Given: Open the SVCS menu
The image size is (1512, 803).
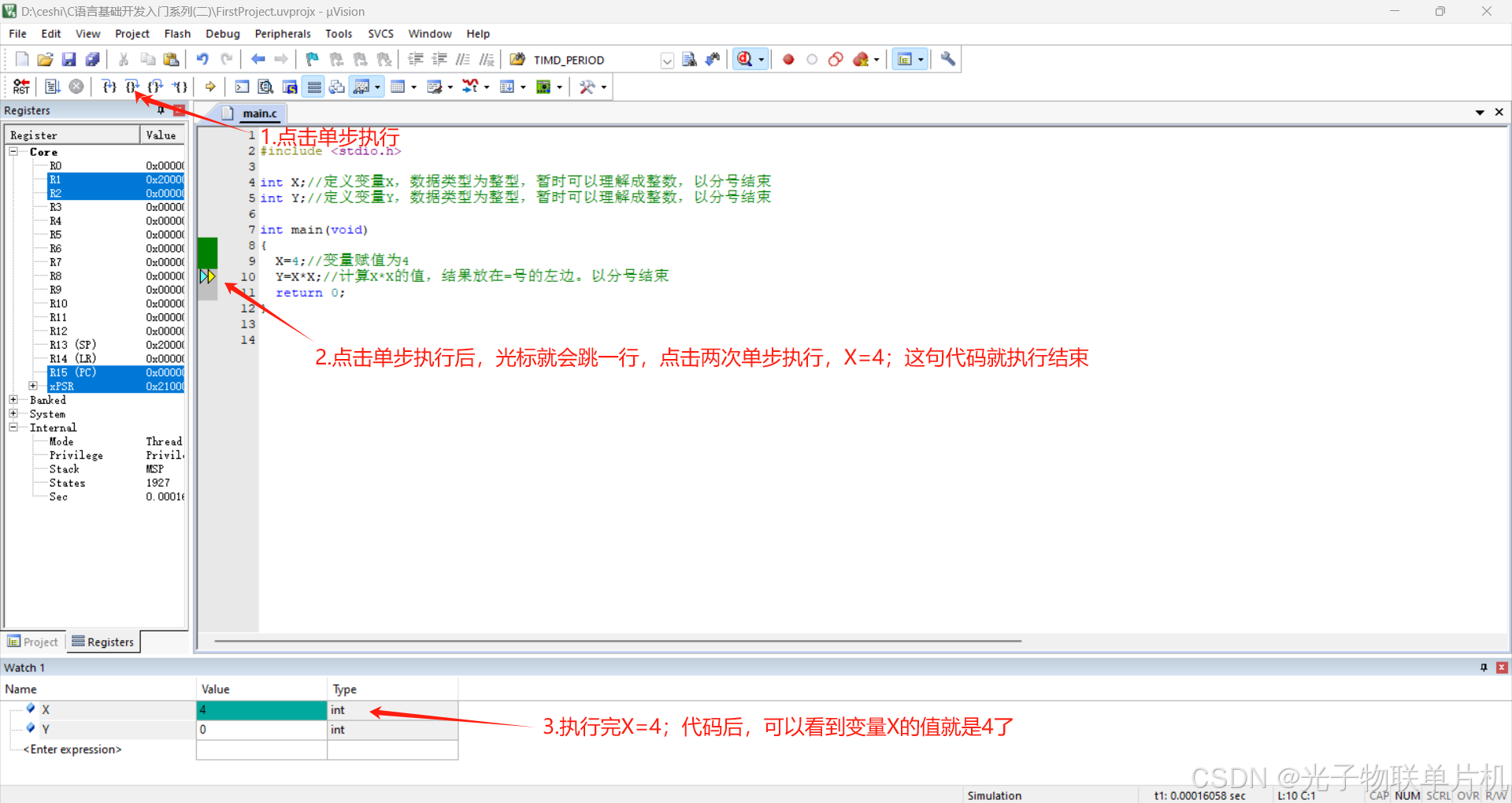Looking at the screenshot, I should pyautogui.click(x=380, y=34).
